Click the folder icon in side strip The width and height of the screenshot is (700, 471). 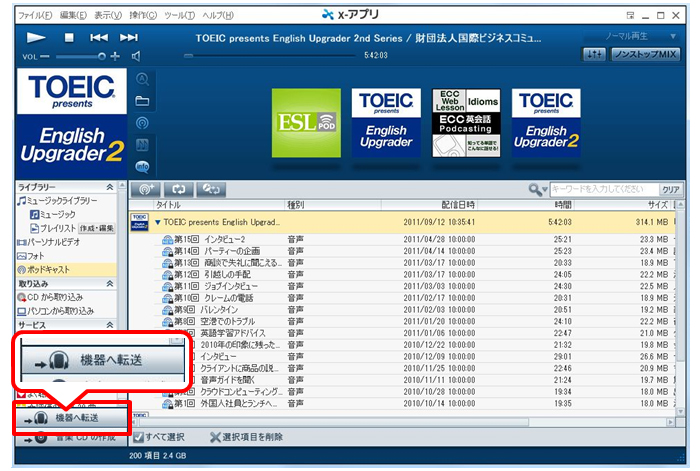[x=142, y=100]
